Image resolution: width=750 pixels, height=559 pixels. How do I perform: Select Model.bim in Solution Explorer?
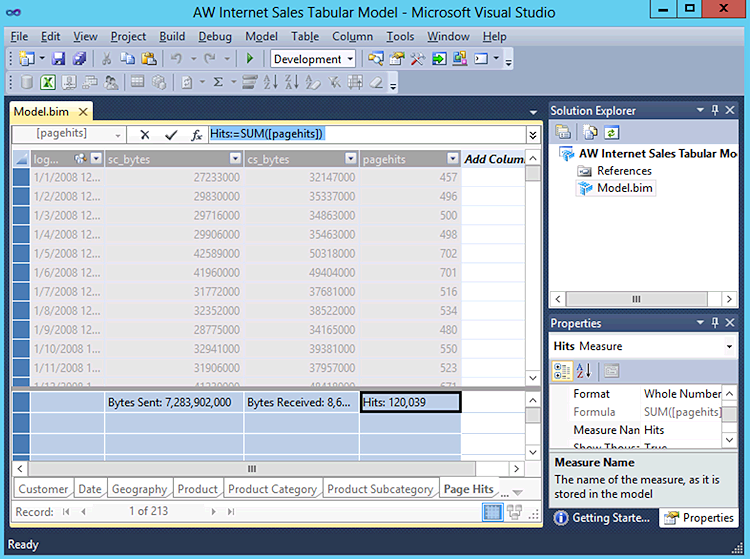point(625,188)
